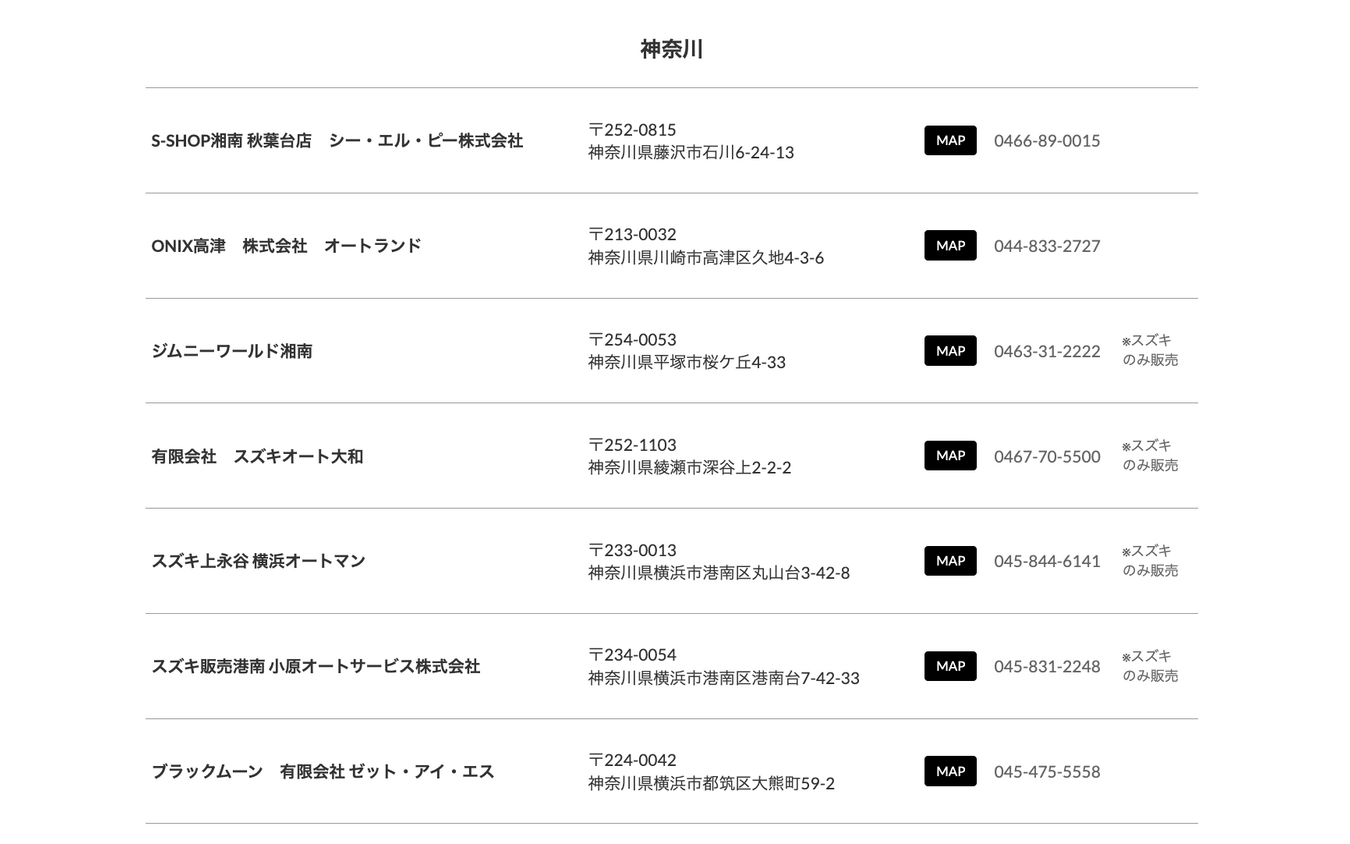Open MAP for S-SHOP湘南 秋葉台店
The height and width of the screenshot is (844, 1350).
(950, 141)
